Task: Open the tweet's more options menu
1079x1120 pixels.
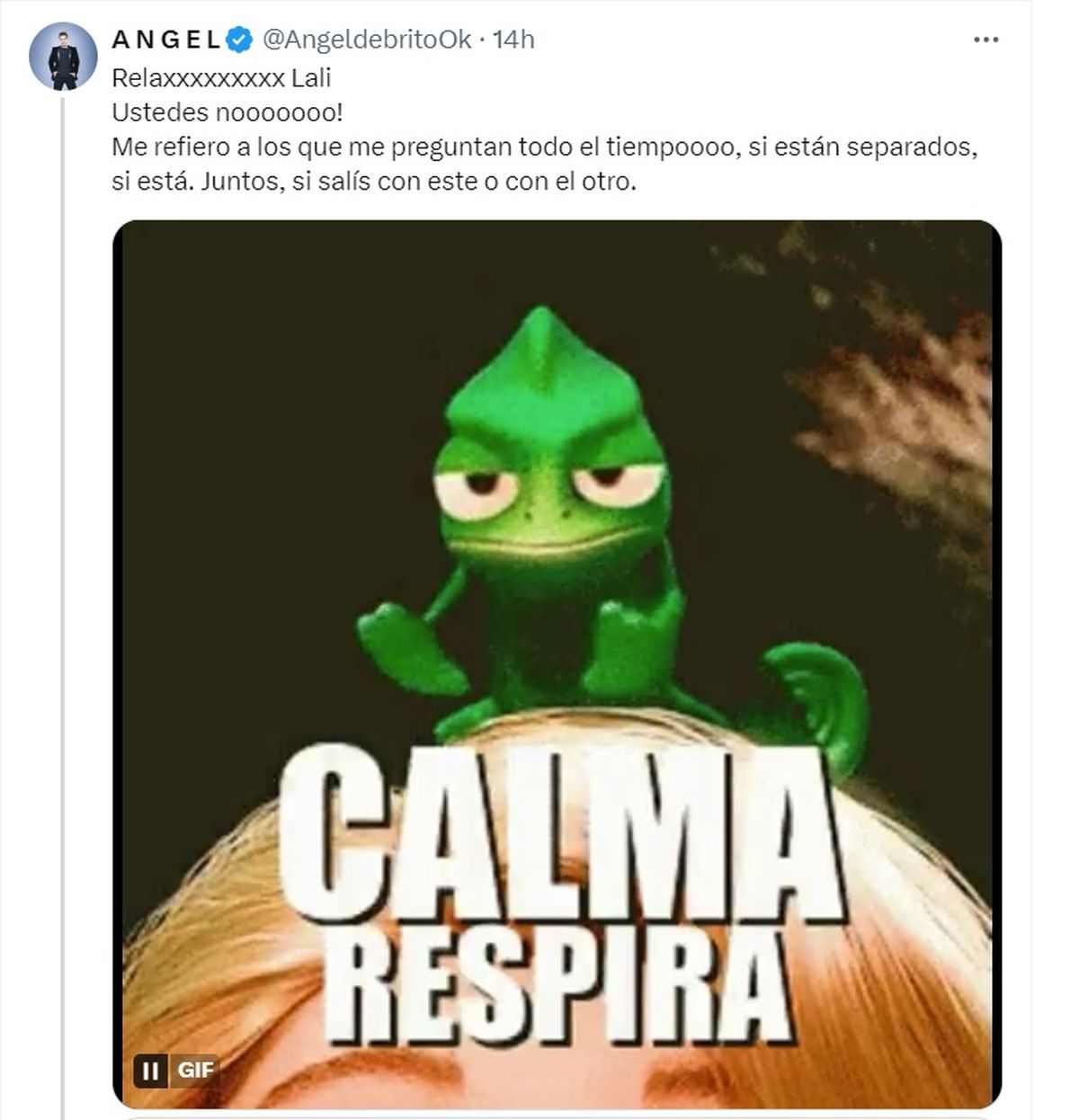Action: coord(986,40)
